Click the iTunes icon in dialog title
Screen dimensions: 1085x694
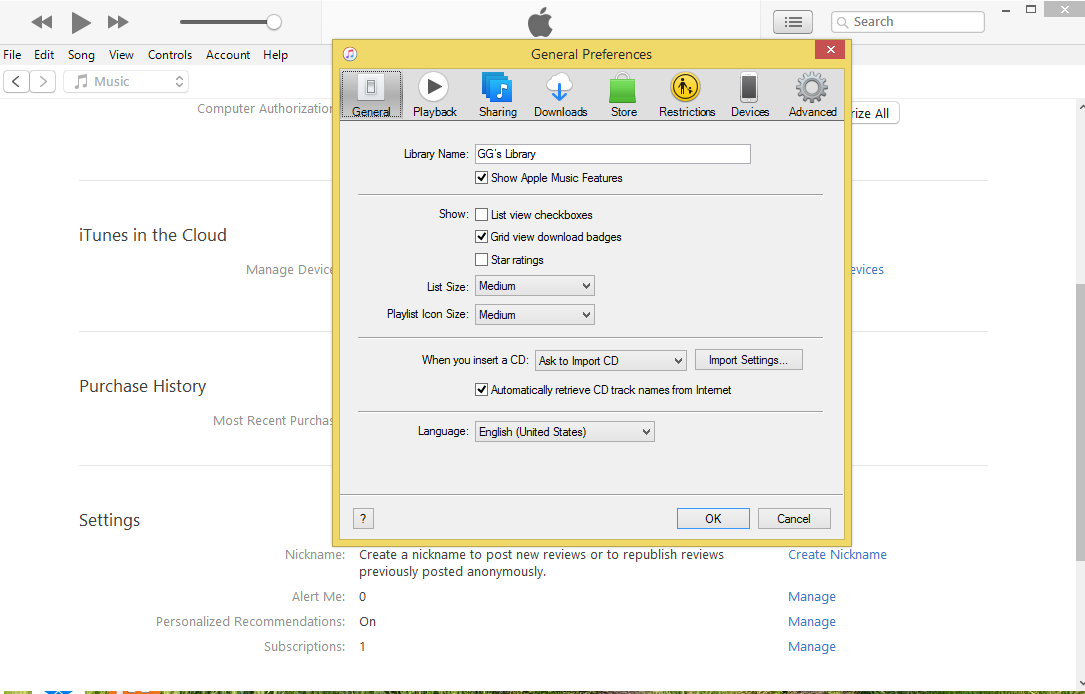click(350, 54)
